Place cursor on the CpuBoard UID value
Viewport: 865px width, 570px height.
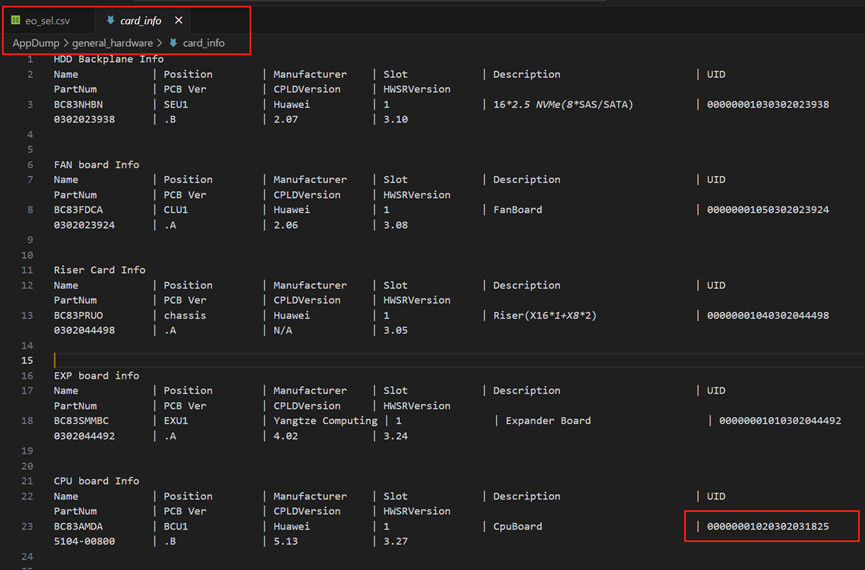[x=767, y=526]
